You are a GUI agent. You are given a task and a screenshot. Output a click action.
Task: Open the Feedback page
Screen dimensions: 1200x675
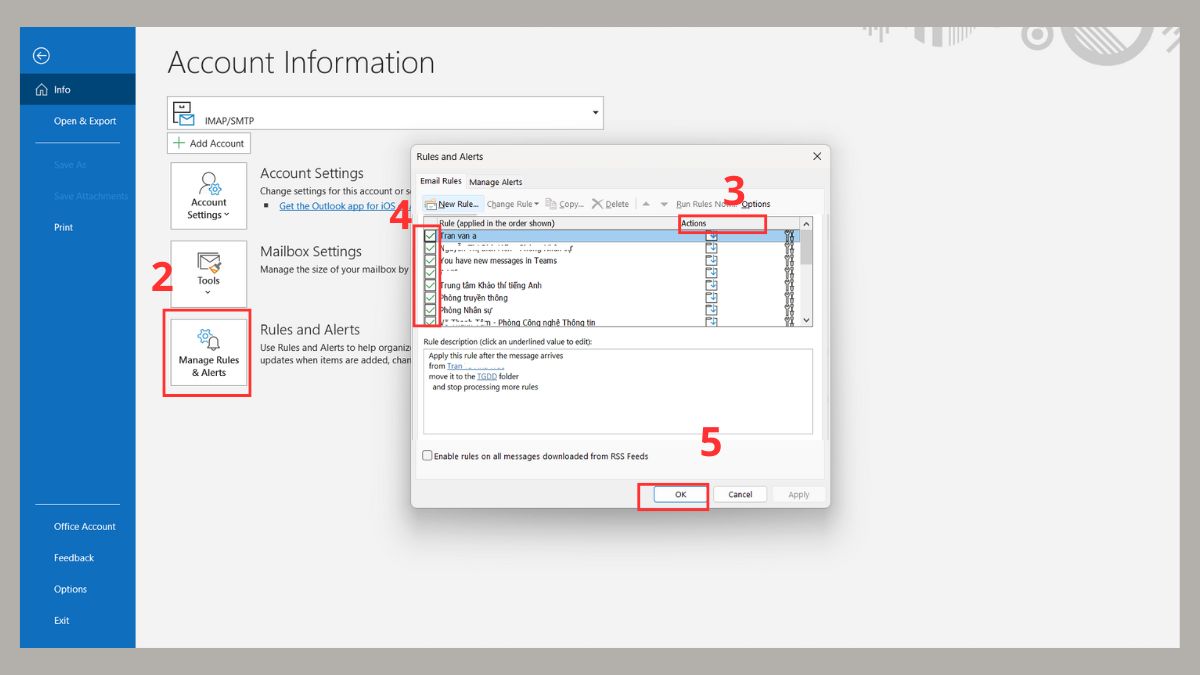click(74, 558)
